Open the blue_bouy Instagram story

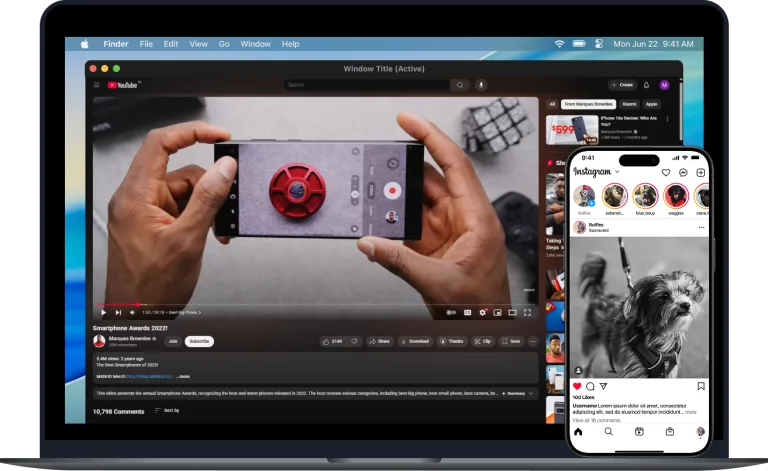[646, 196]
